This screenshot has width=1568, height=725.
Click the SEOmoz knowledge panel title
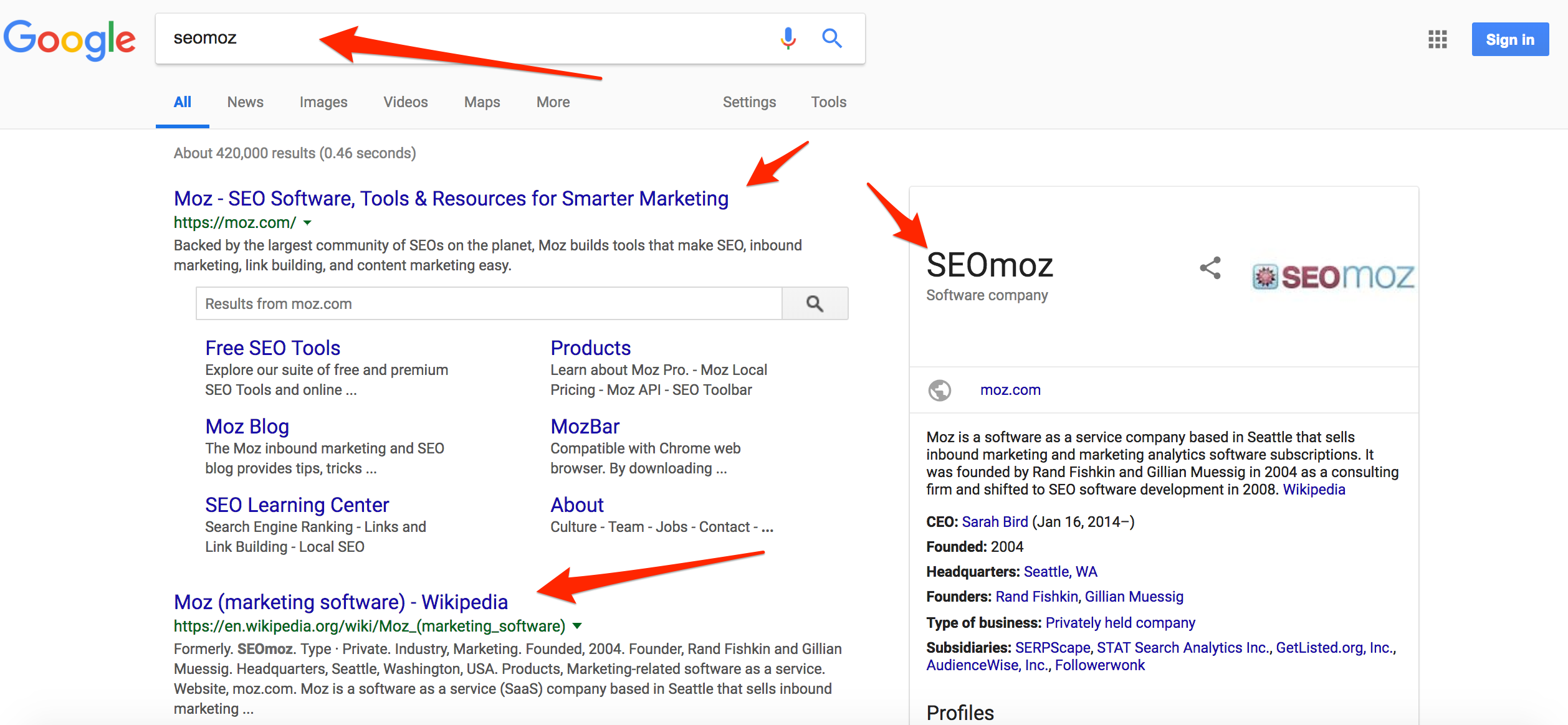point(990,265)
